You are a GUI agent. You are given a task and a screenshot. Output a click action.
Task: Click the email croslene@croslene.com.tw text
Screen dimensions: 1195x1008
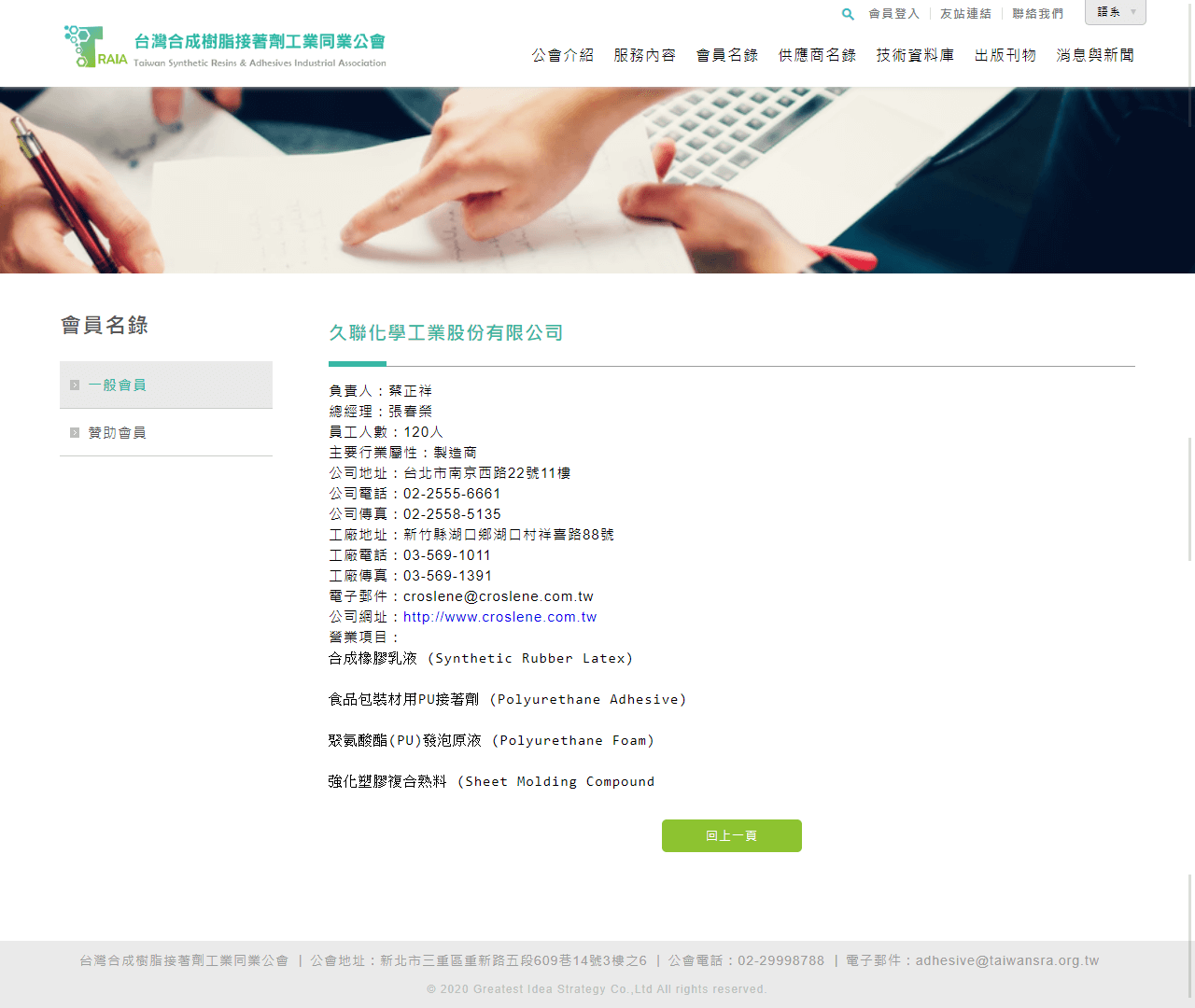(499, 596)
